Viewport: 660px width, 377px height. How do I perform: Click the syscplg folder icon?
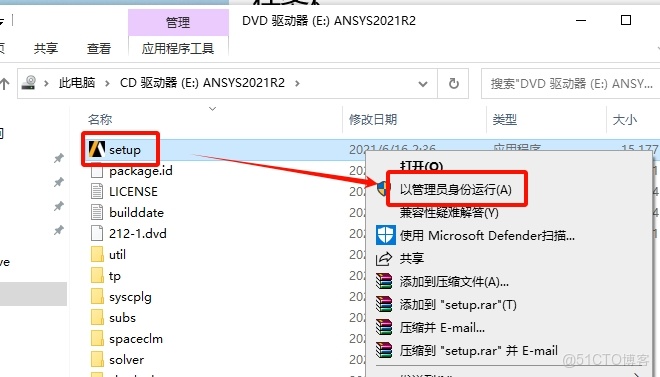(97, 297)
